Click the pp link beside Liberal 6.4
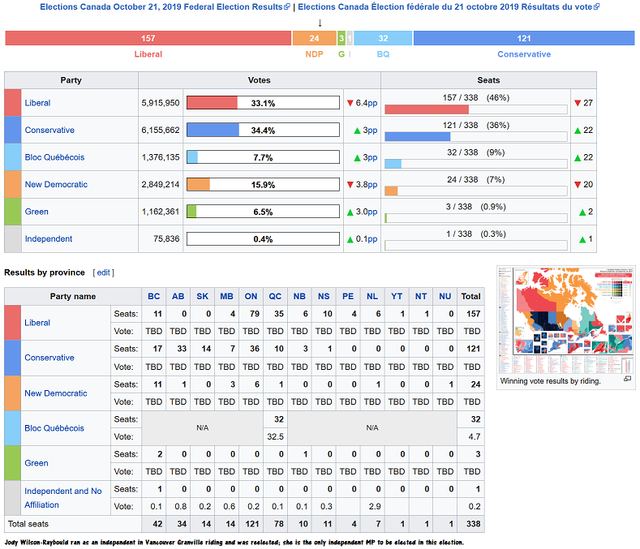640x549 pixels. (372, 103)
